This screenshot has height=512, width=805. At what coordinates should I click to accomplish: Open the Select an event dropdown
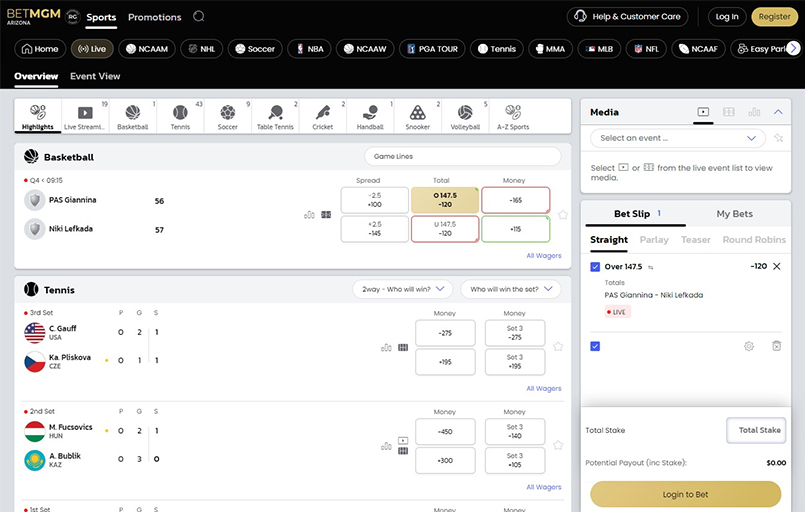tap(678, 138)
